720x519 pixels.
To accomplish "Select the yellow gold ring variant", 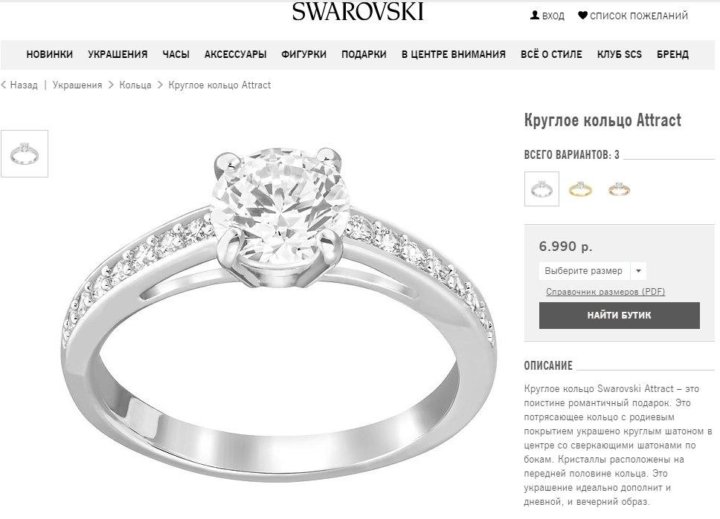I will pos(580,189).
